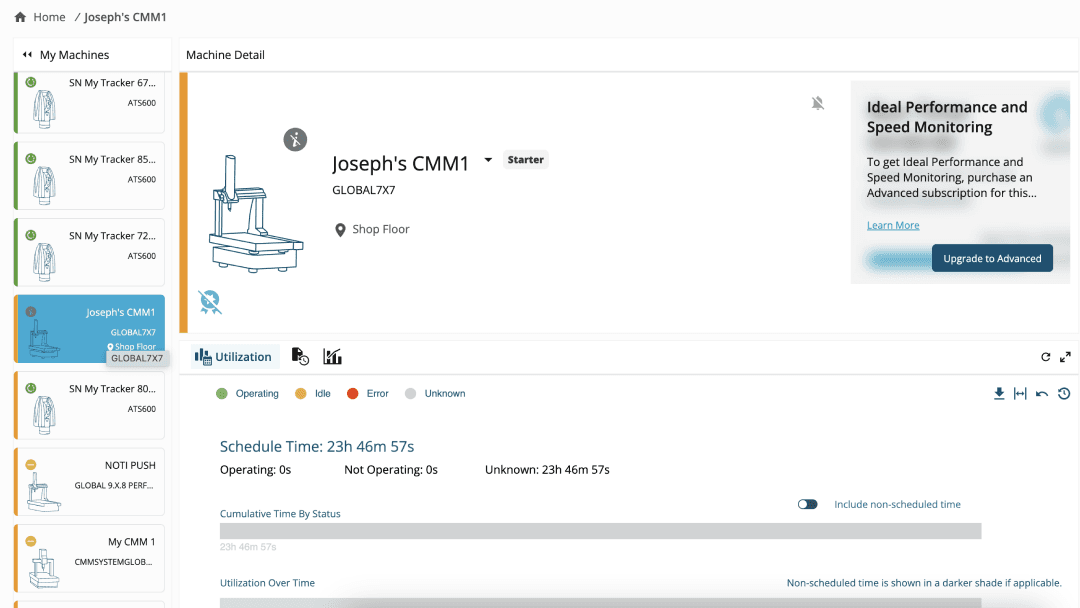
Task: Click the Shop Floor label on selected card
Action: (x=135, y=347)
